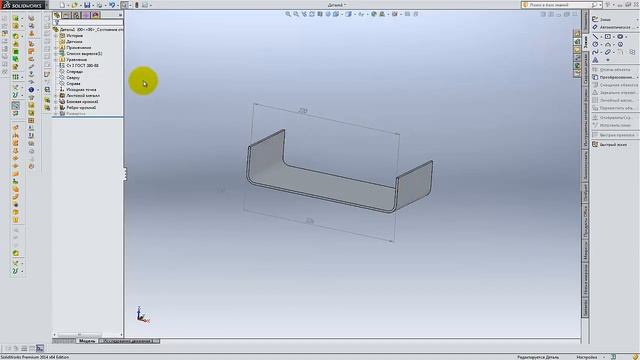Select Ст 3 ГОСТ 380-88 material

click(82, 66)
